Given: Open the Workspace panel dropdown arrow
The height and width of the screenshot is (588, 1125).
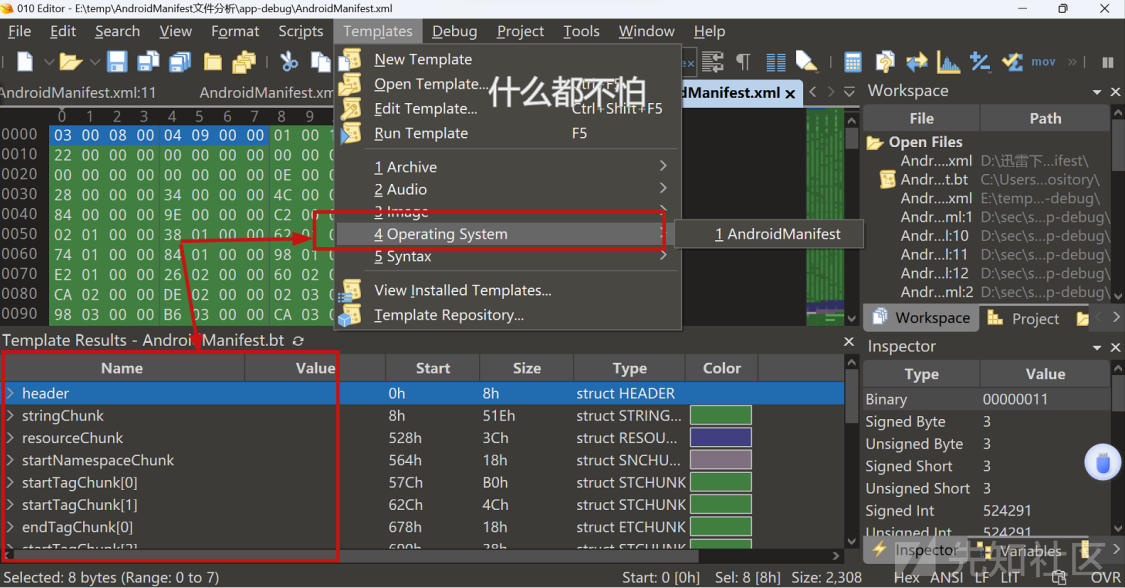Looking at the screenshot, I should pos(1097,92).
